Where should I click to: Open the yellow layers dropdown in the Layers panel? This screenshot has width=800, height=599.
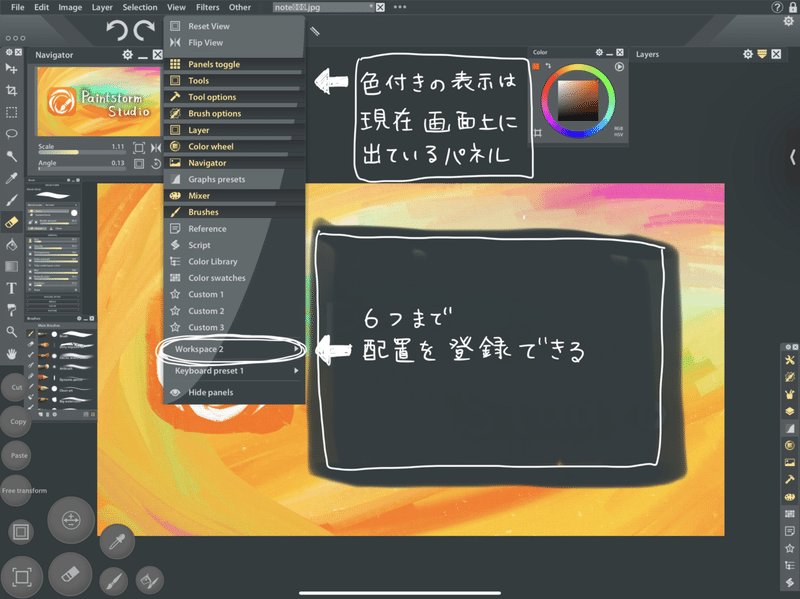(762, 54)
